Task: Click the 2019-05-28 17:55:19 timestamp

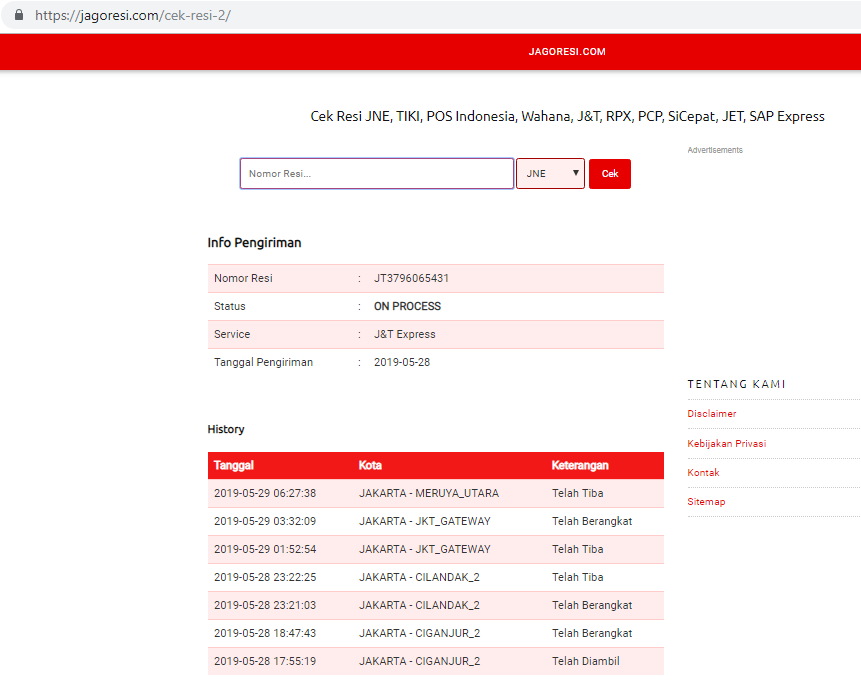Action: pos(265,661)
